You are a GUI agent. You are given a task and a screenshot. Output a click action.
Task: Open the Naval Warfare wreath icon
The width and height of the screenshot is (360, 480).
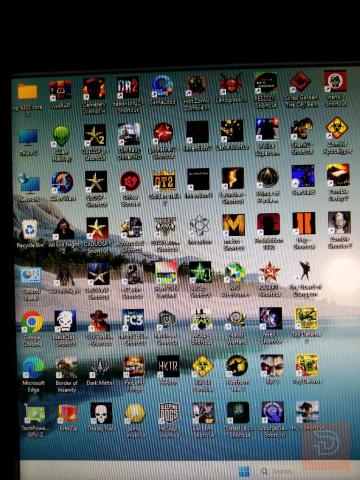[236, 319]
